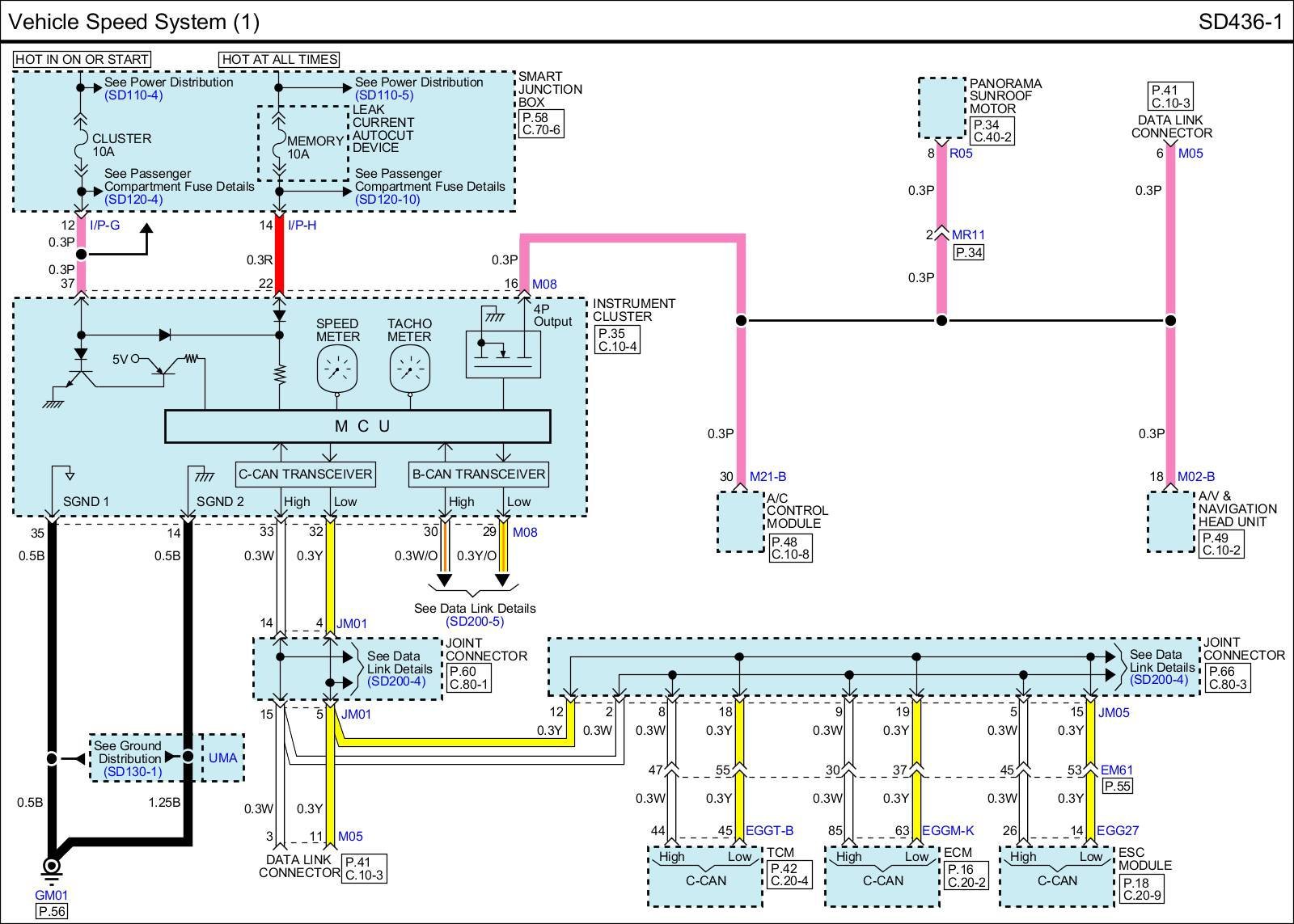Click the C-CAN TRANSCEIVER block
Screen dimensions: 1294x924
coord(306,474)
